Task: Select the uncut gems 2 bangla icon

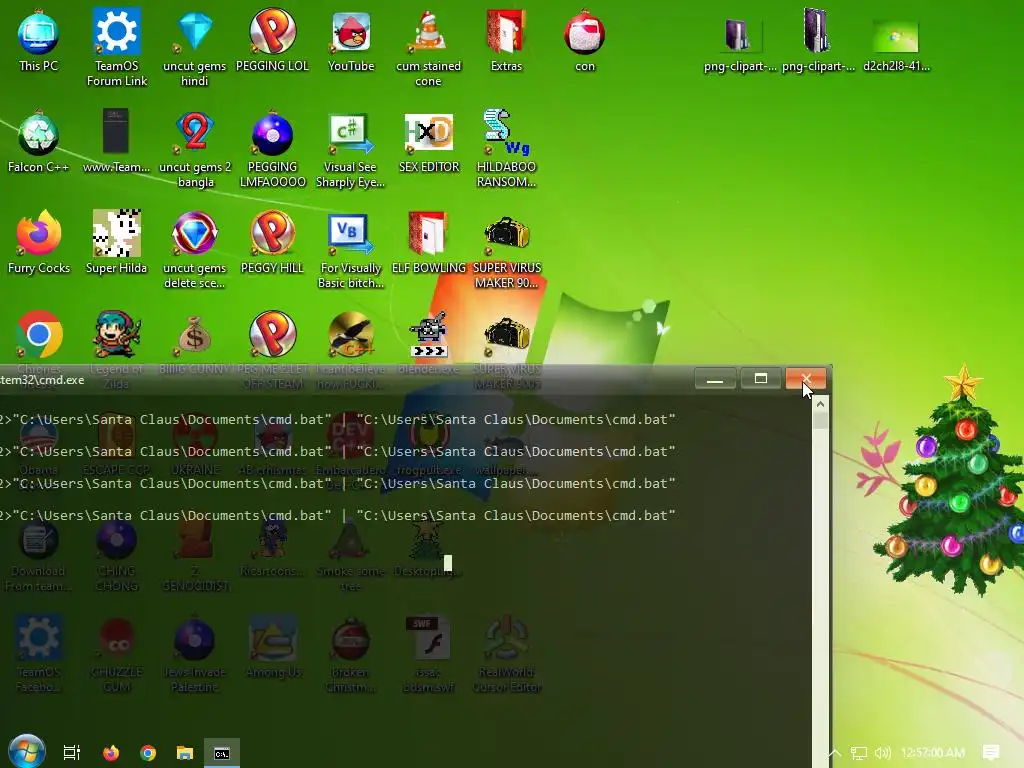Action: pyautogui.click(x=195, y=150)
